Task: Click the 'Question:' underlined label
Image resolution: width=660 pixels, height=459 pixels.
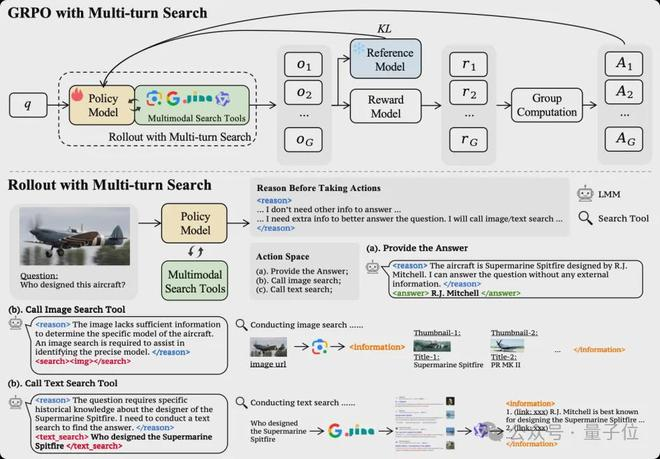Action: pos(39,276)
